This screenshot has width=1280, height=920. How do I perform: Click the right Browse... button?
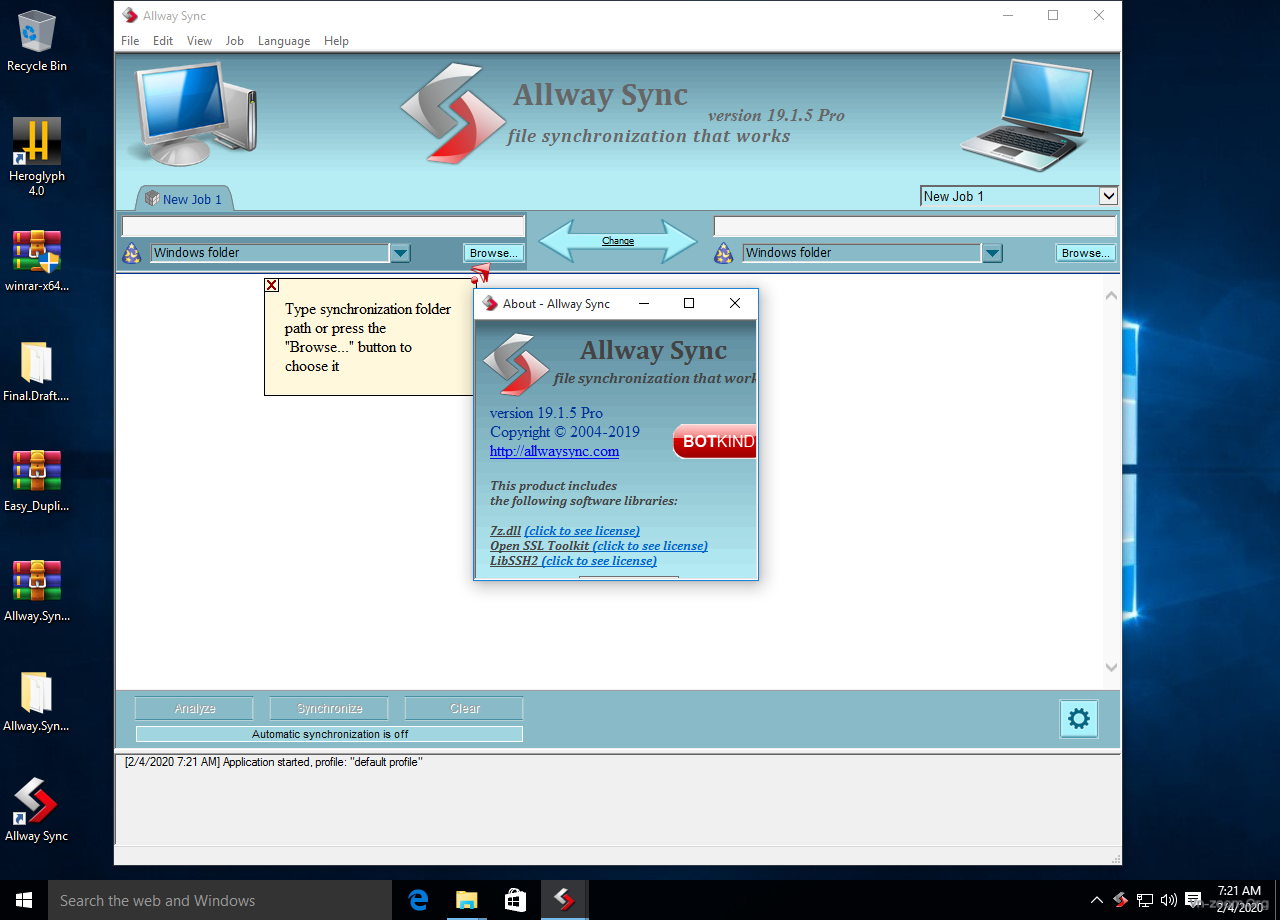pyautogui.click(x=1086, y=253)
